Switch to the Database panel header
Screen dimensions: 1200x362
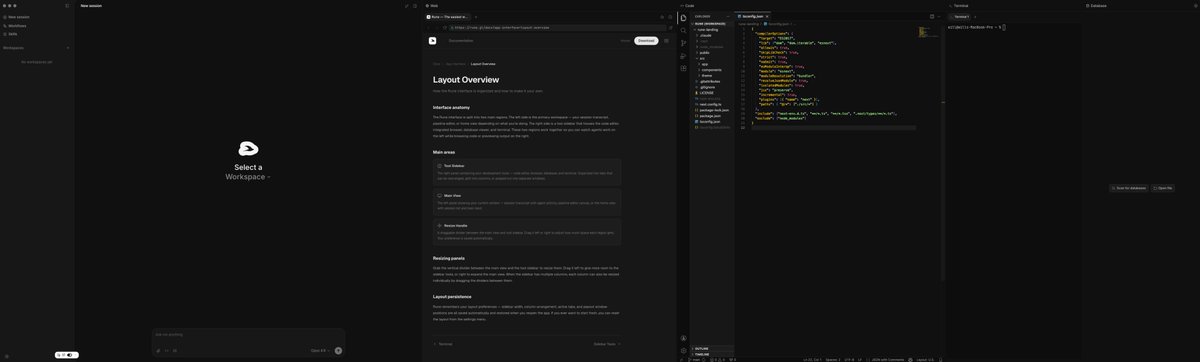(x=1096, y=5)
